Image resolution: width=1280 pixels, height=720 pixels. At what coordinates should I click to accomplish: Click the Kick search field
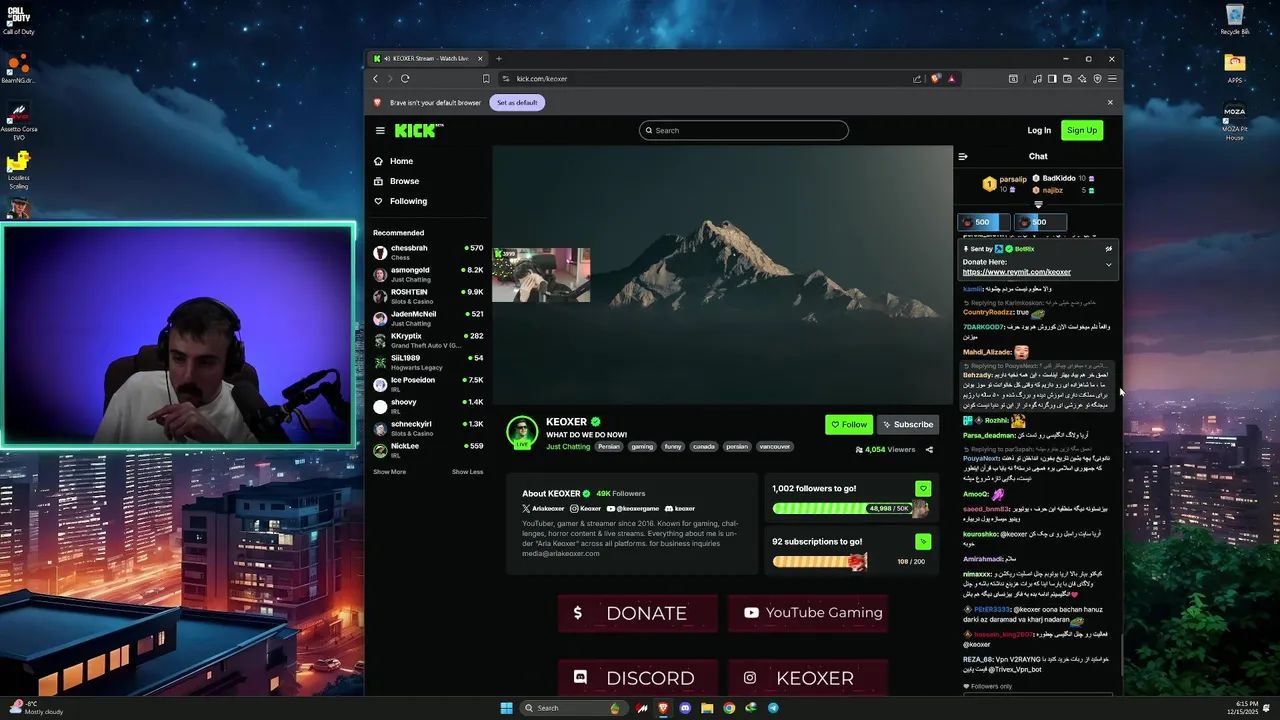coord(744,130)
